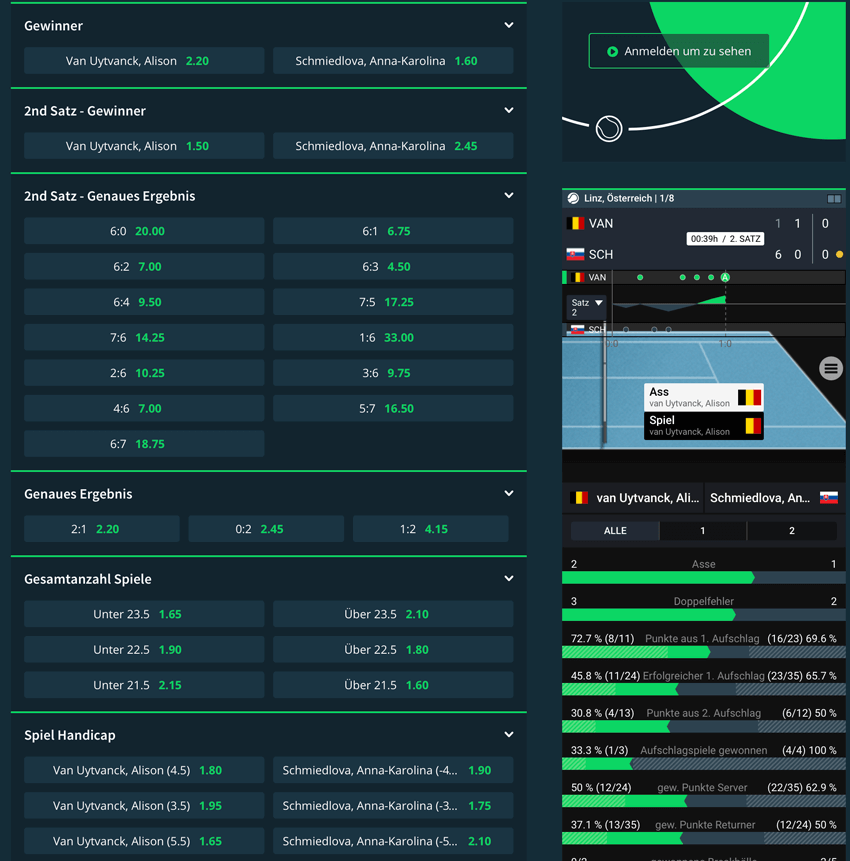
Task: Bet Unter 23.5 games at 1.65
Action: [144, 614]
